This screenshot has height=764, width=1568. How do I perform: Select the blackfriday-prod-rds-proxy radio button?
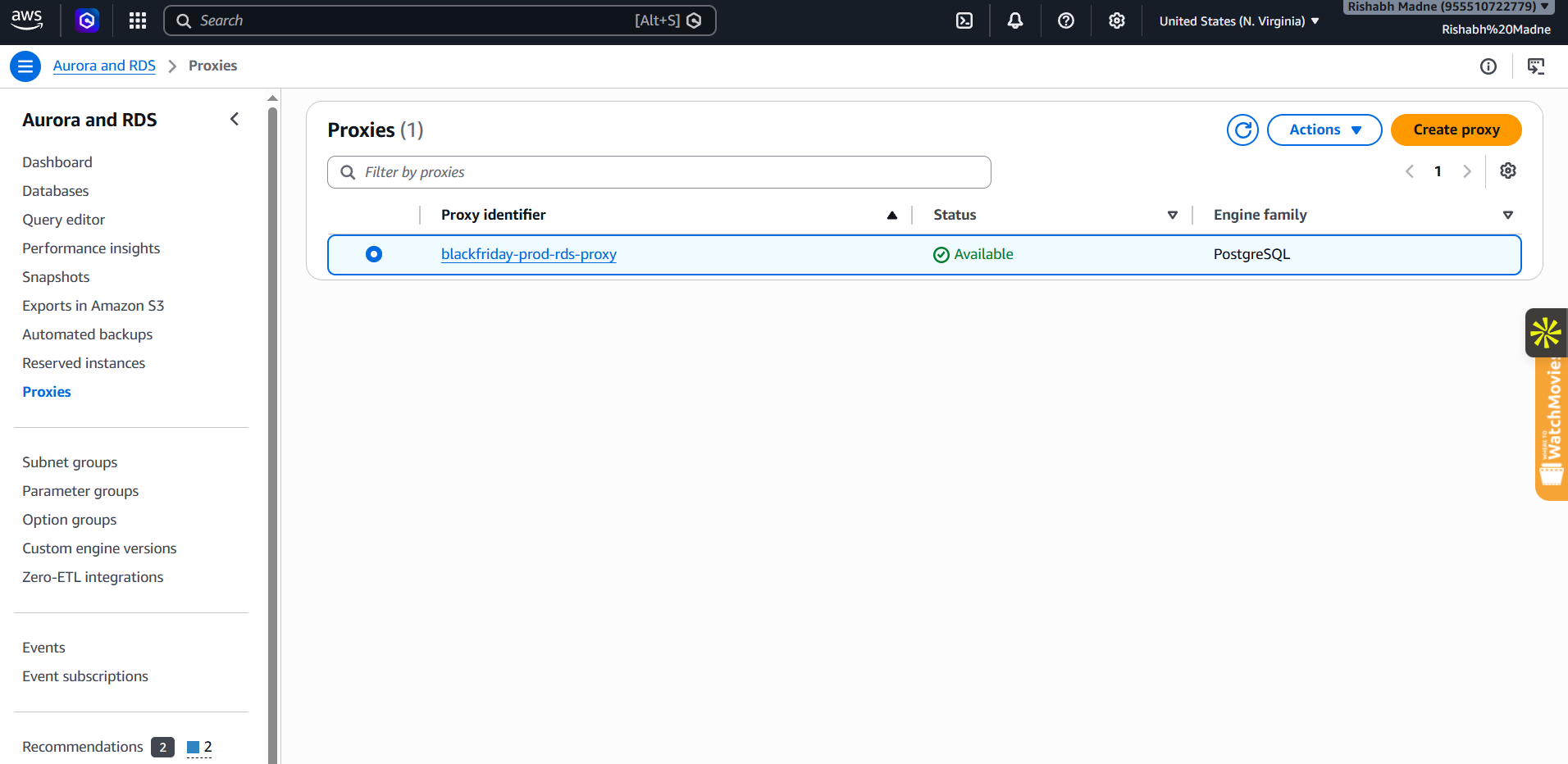click(374, 254)
